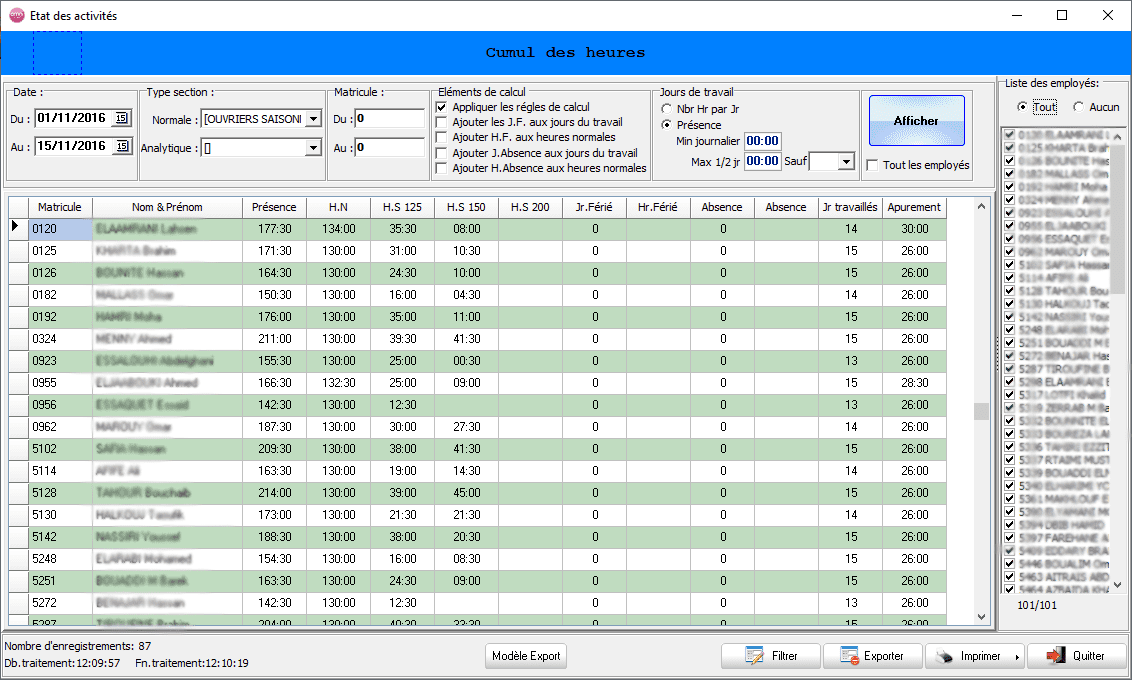1132x680 pixels.
Task: Uncheck employee 0324 in the employee list
Action: point(1010,200)
